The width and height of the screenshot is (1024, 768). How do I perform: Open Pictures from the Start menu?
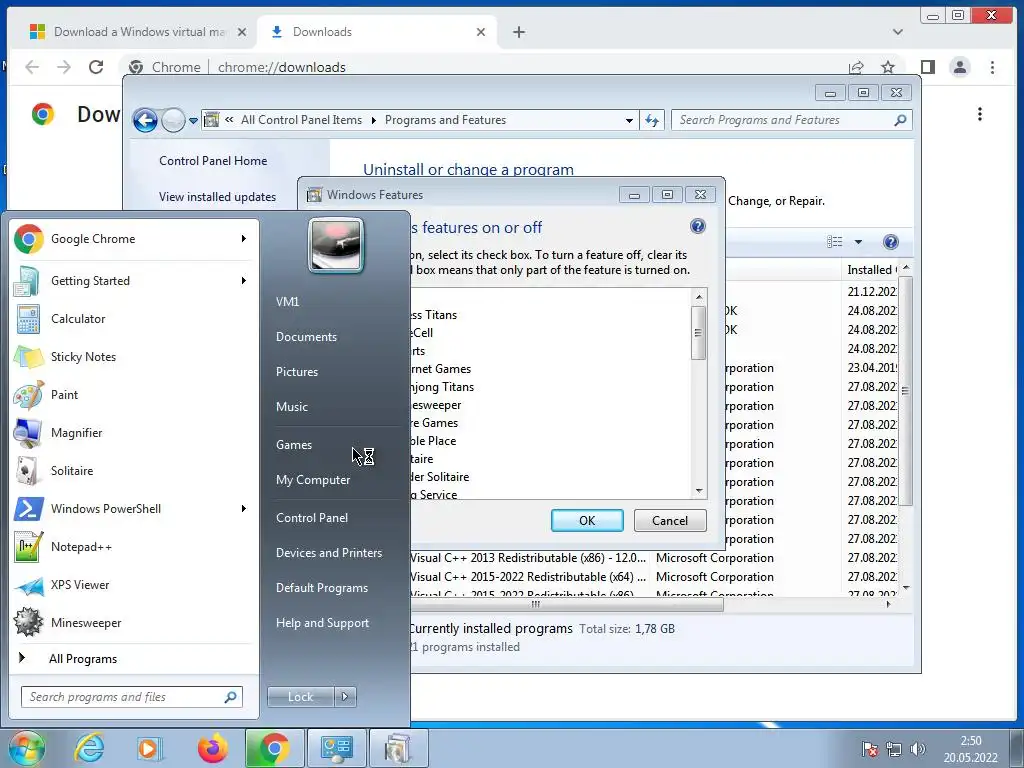[297, 372]
